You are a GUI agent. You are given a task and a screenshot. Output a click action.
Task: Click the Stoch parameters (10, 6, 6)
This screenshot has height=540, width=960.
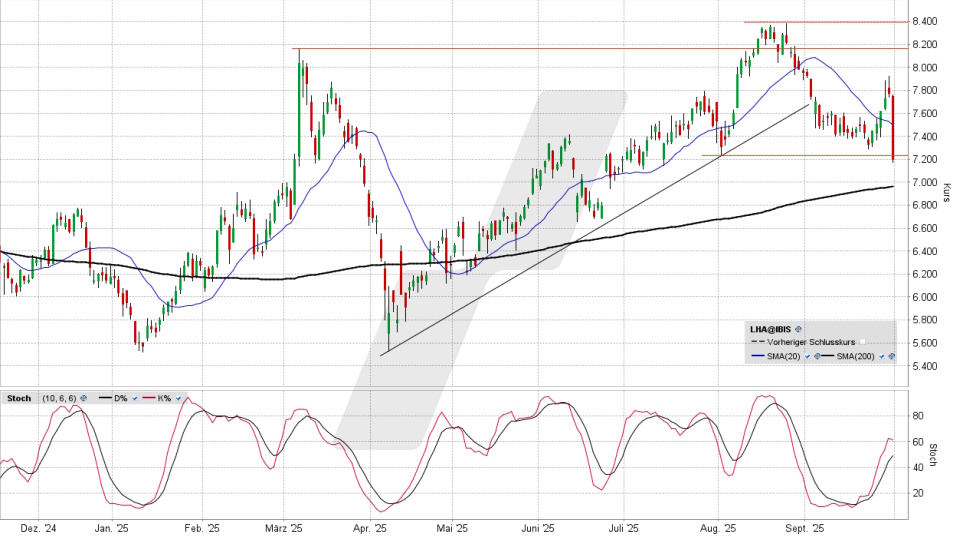click(x=59, y=398)
